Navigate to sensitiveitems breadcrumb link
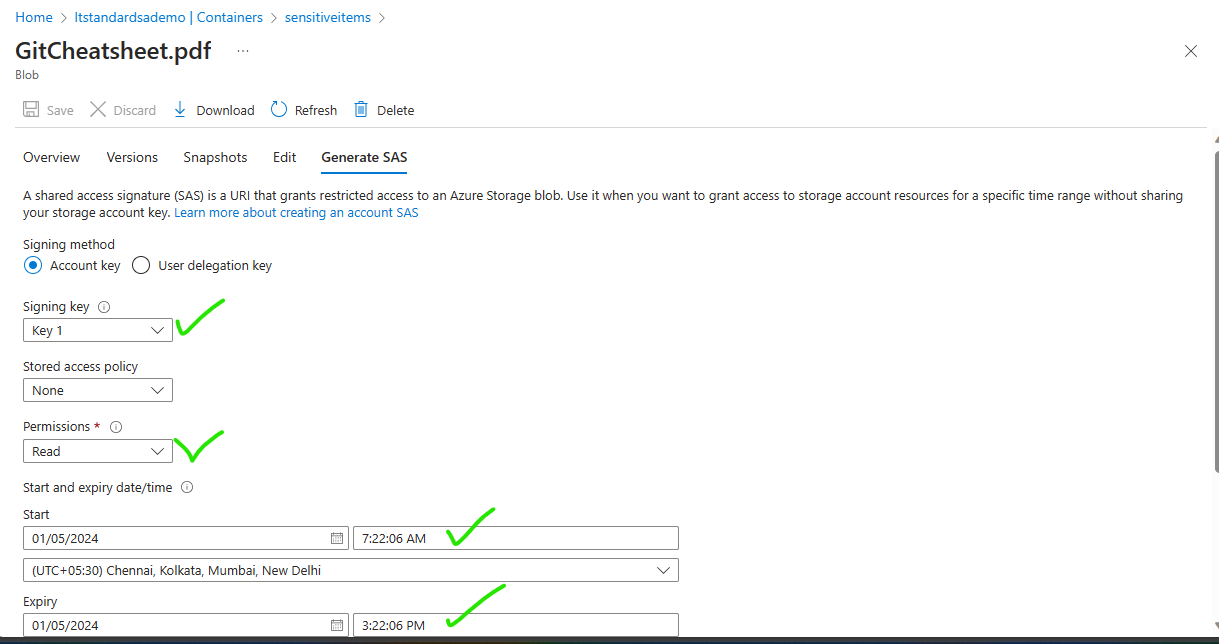This screenshot has width=1219, height=644. [x=327, y=17]
